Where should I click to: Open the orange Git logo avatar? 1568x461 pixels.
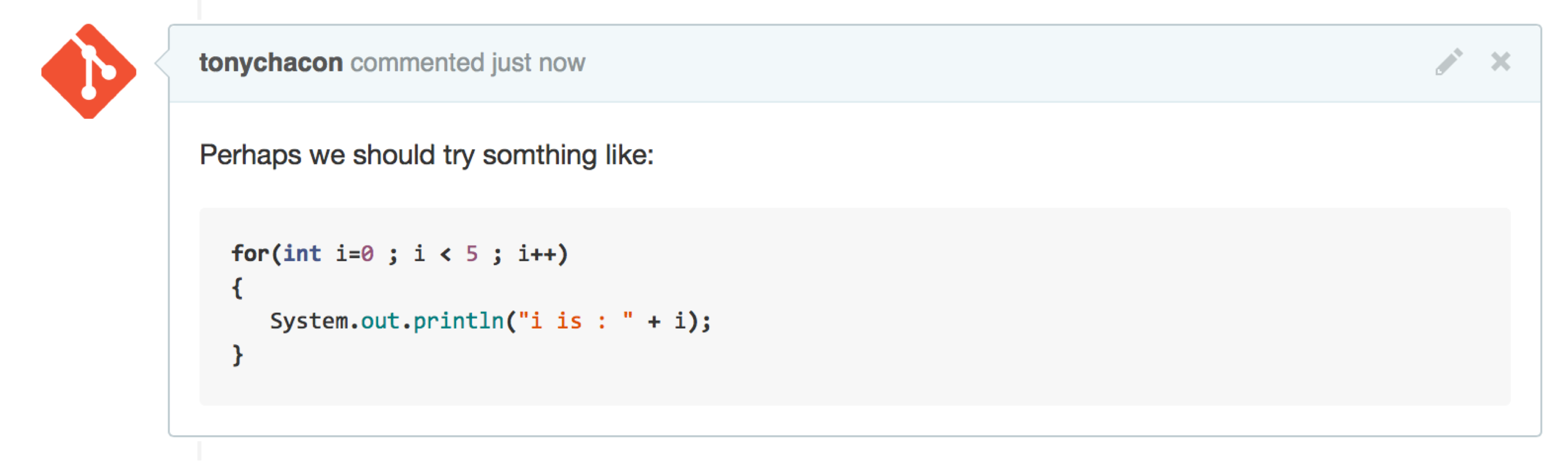[x=89, y=71]
